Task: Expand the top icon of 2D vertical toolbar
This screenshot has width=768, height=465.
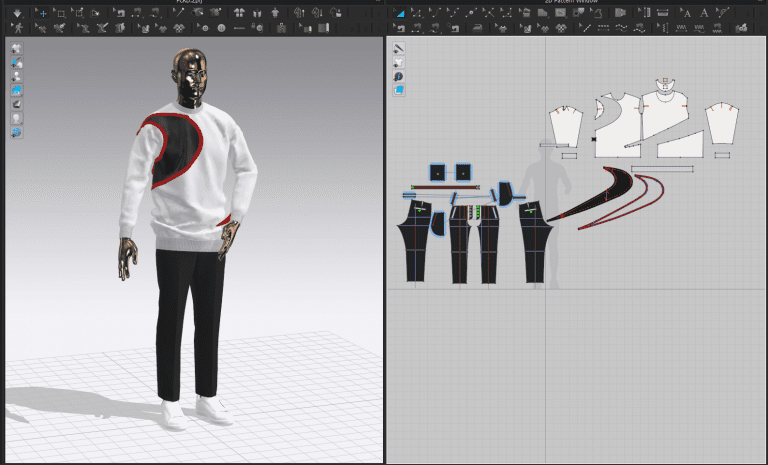Action: [x=399, y=48]
